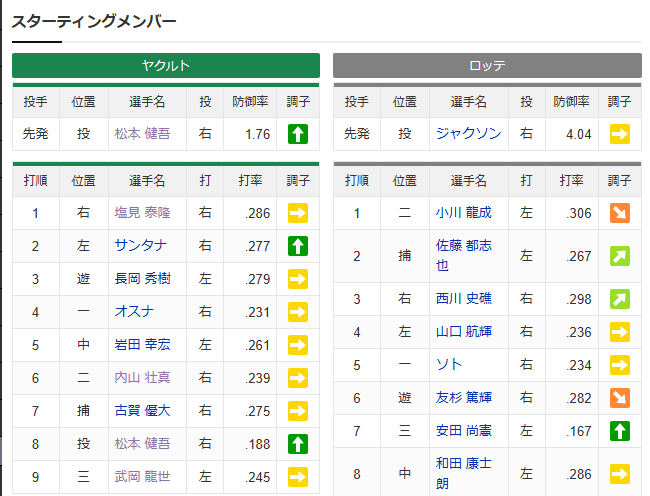Click batting average .188
650x496 pixels.
[x=257, y=444]
